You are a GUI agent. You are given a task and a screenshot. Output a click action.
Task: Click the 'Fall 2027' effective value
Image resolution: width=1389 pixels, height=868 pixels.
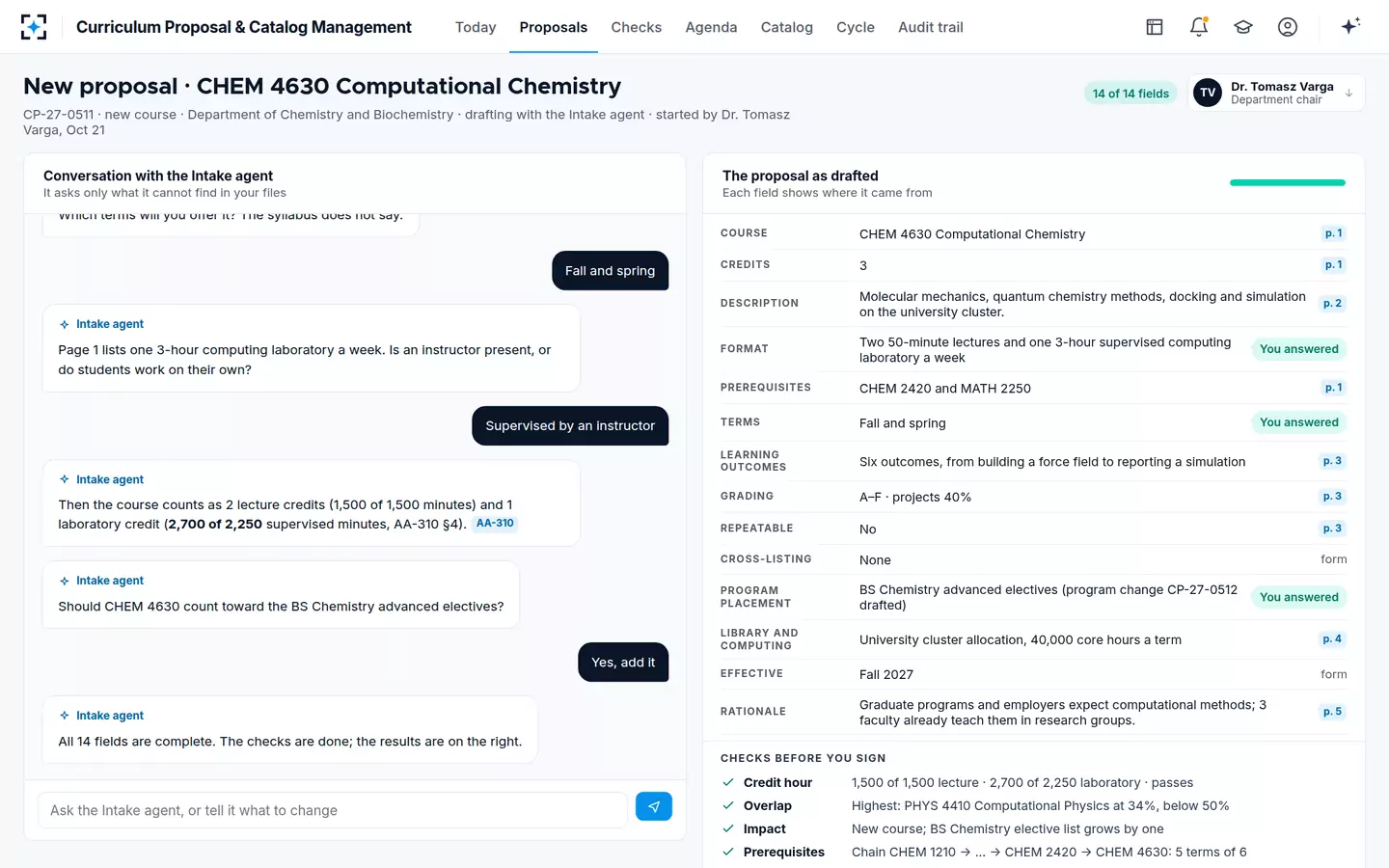[886, 674]
